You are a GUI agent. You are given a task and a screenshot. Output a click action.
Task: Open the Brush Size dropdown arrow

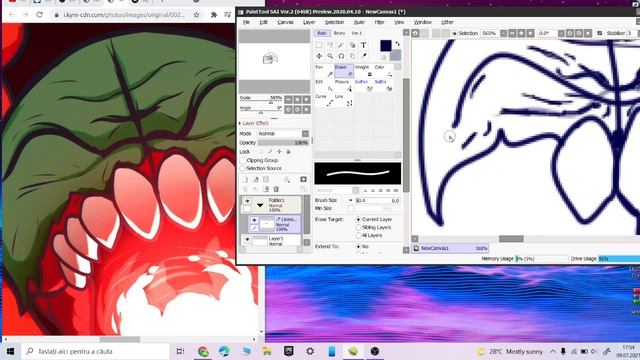(x=351, y=200)
